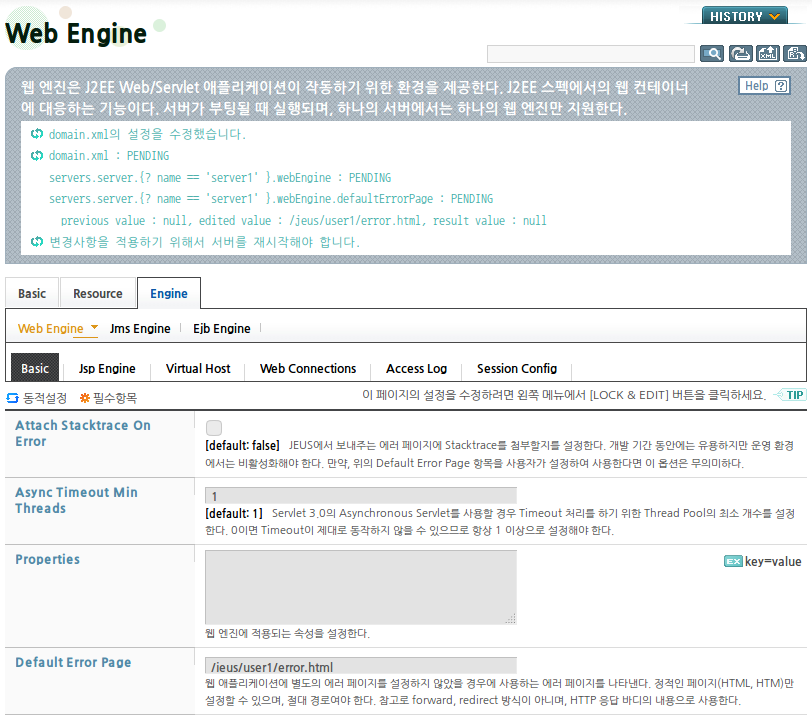The height and width of the screenshot is (720, 812).
Task: Click the magnifier search icon button
Action: tap(712, 53)
